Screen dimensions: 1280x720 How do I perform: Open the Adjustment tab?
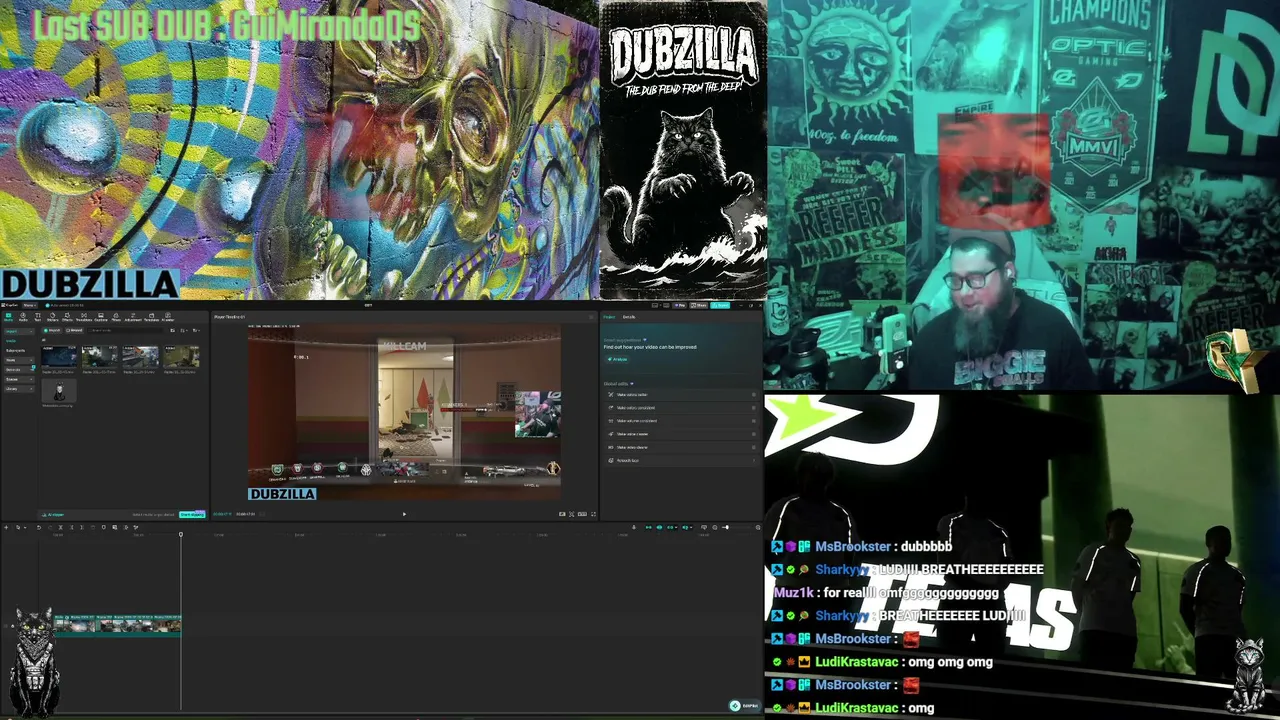[133, 317]
